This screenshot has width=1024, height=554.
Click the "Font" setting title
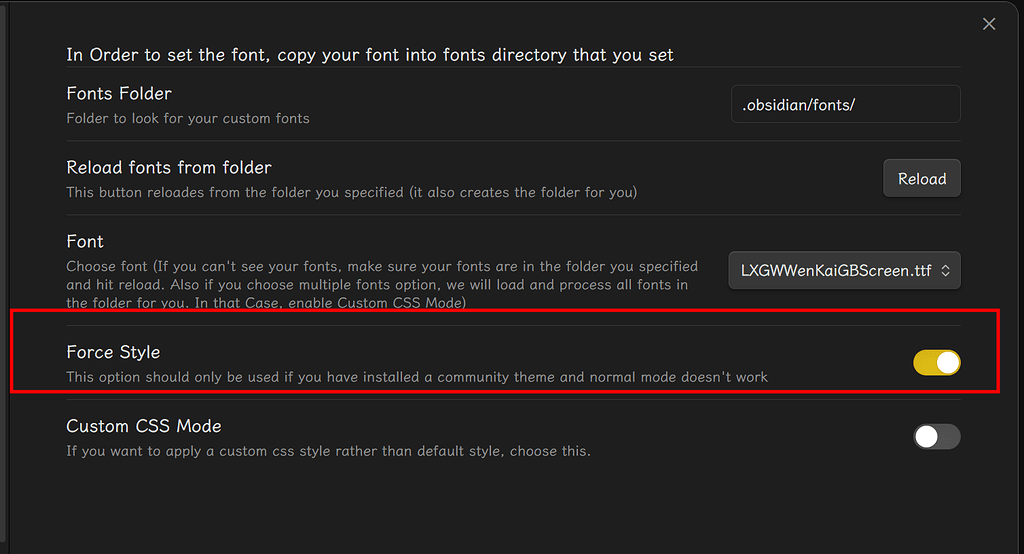[x=85, y=242]
